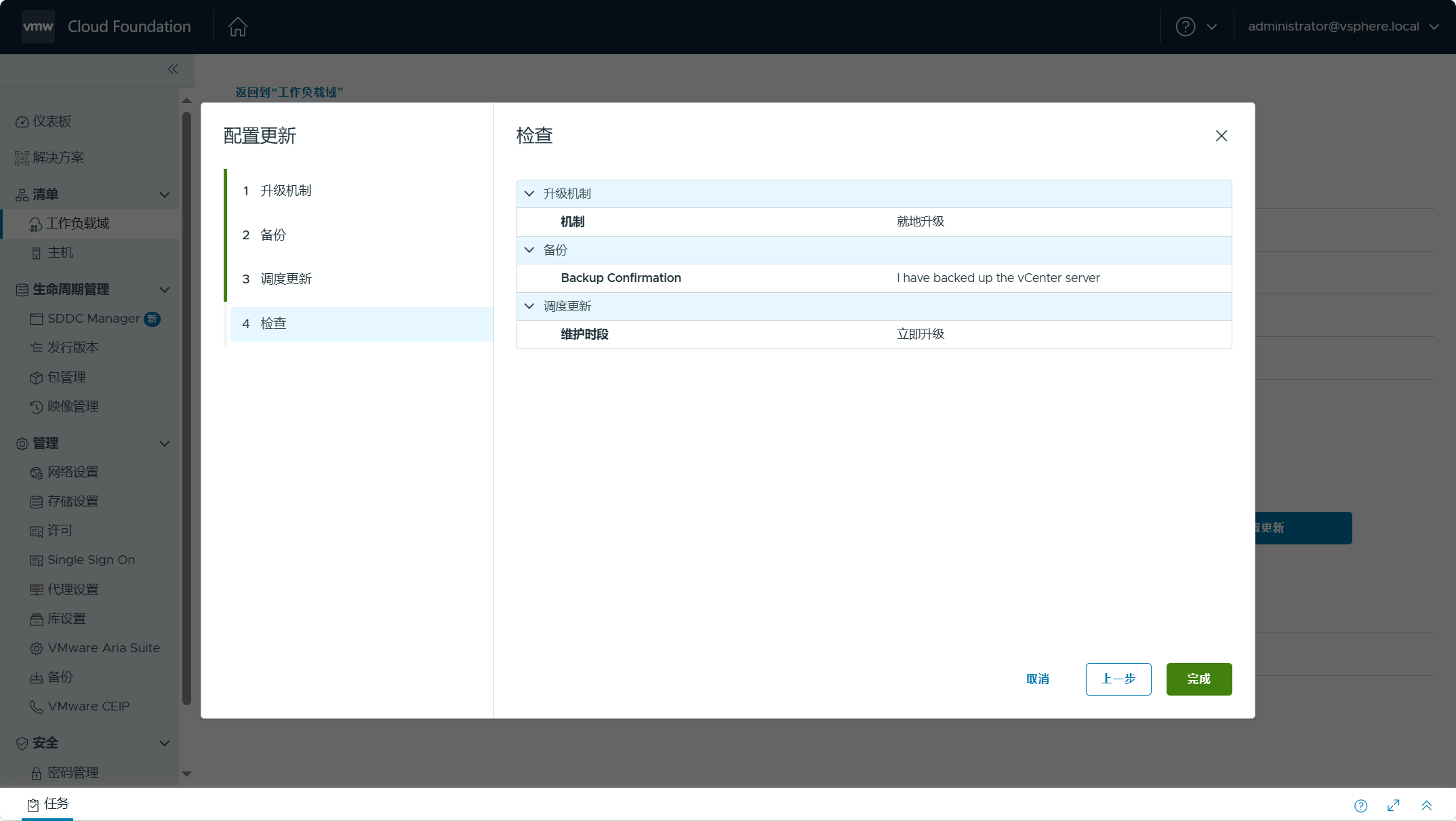Expand tasks panel to full screen icon
This screenshot has width=1456, height=821.
point(1394,805)
